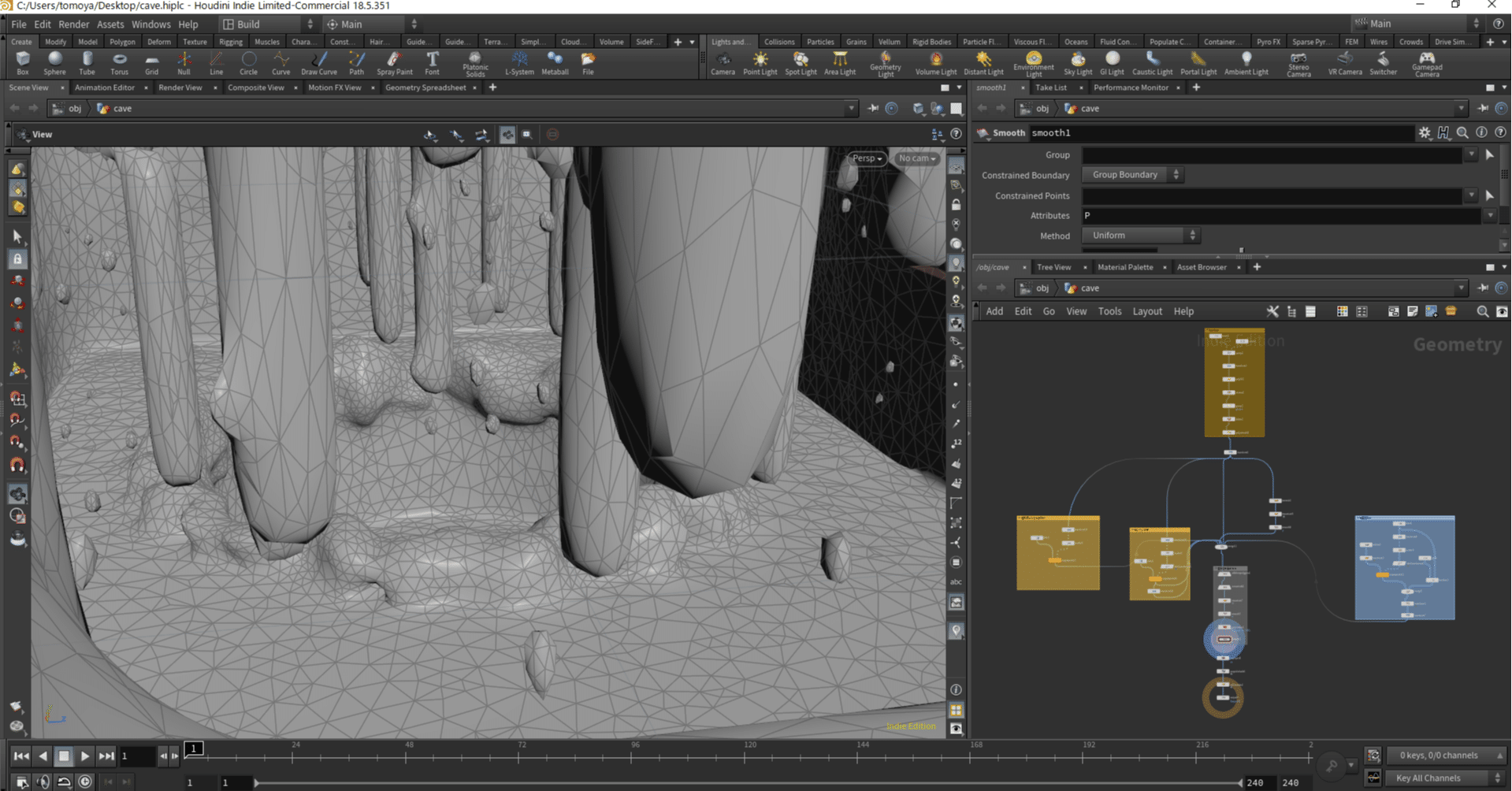Image resolution: width=1512 pixels, height=791 pixels.
Task: Open the Constrained Boundary dropdown
Action: pos(1133,175)
